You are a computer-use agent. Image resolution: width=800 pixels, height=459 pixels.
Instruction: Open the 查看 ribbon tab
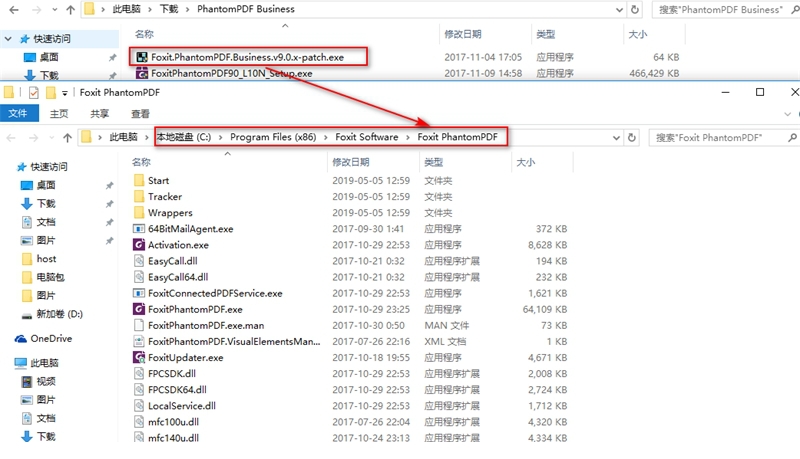(140, 114)
